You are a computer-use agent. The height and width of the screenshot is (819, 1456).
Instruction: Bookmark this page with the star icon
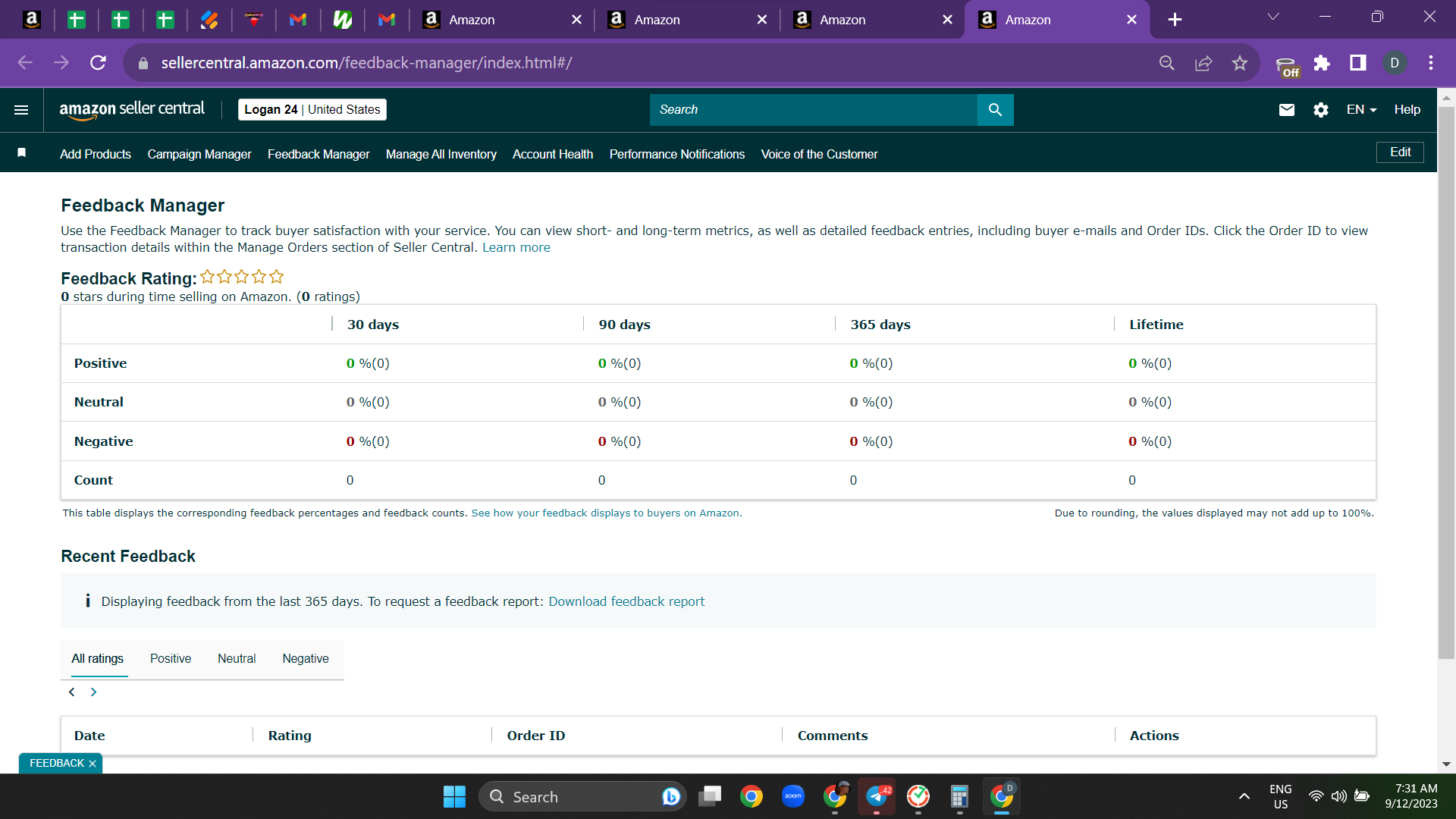(1240, 63)
